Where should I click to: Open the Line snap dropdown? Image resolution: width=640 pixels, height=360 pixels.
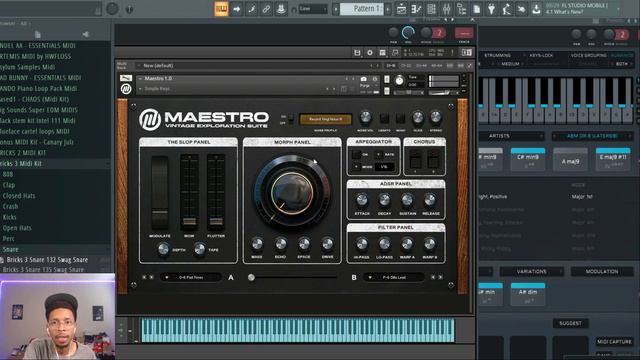313,9
